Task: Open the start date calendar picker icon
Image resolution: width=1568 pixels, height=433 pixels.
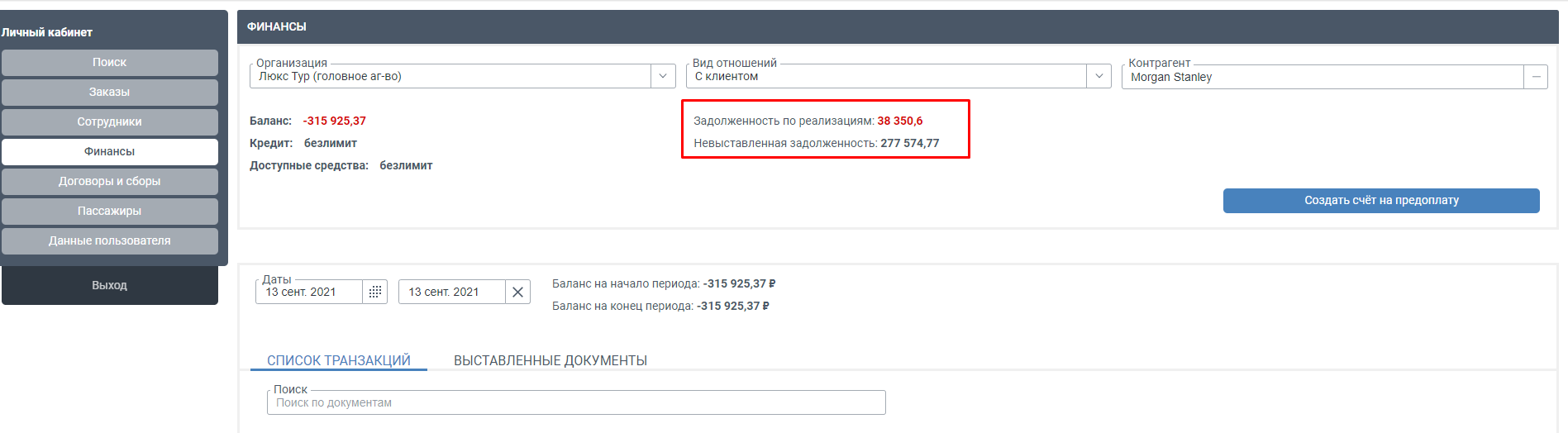Action: point(374,292)
